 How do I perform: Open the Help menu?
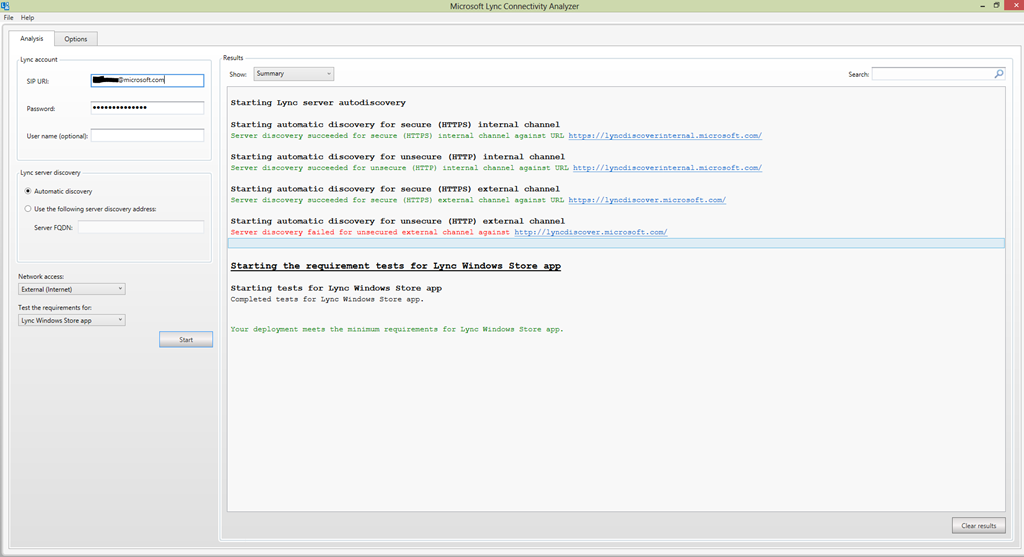pyautogui.click(x=27, y=18)
